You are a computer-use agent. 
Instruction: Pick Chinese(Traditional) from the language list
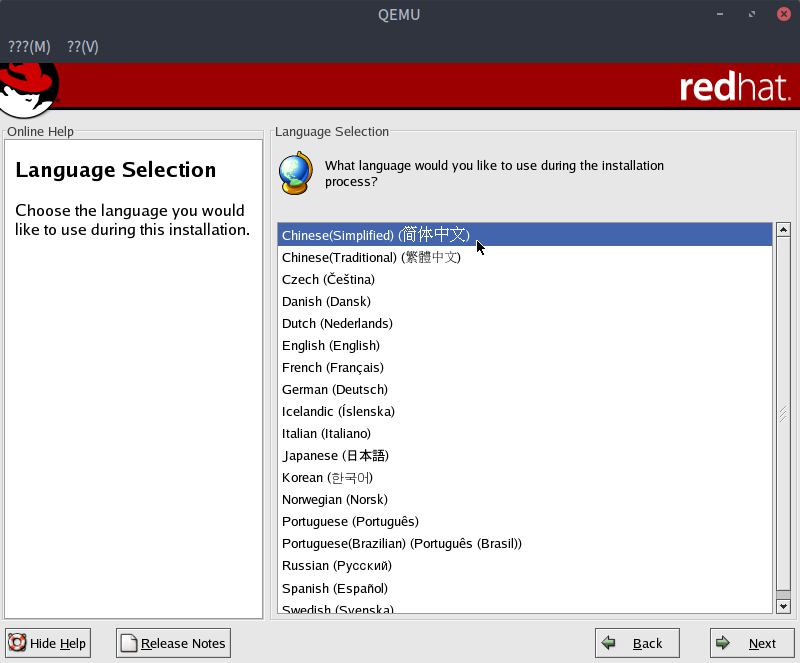pyautogui.click(x=371, y=257)
